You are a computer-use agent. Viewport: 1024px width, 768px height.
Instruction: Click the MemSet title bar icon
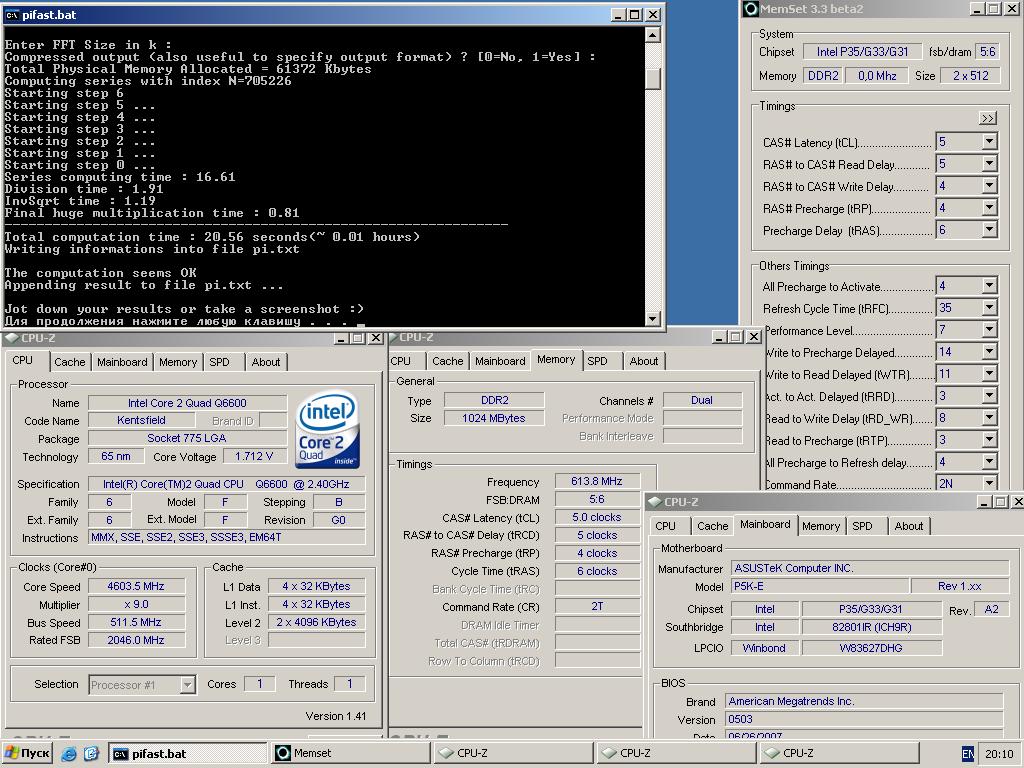pos(751,8)
